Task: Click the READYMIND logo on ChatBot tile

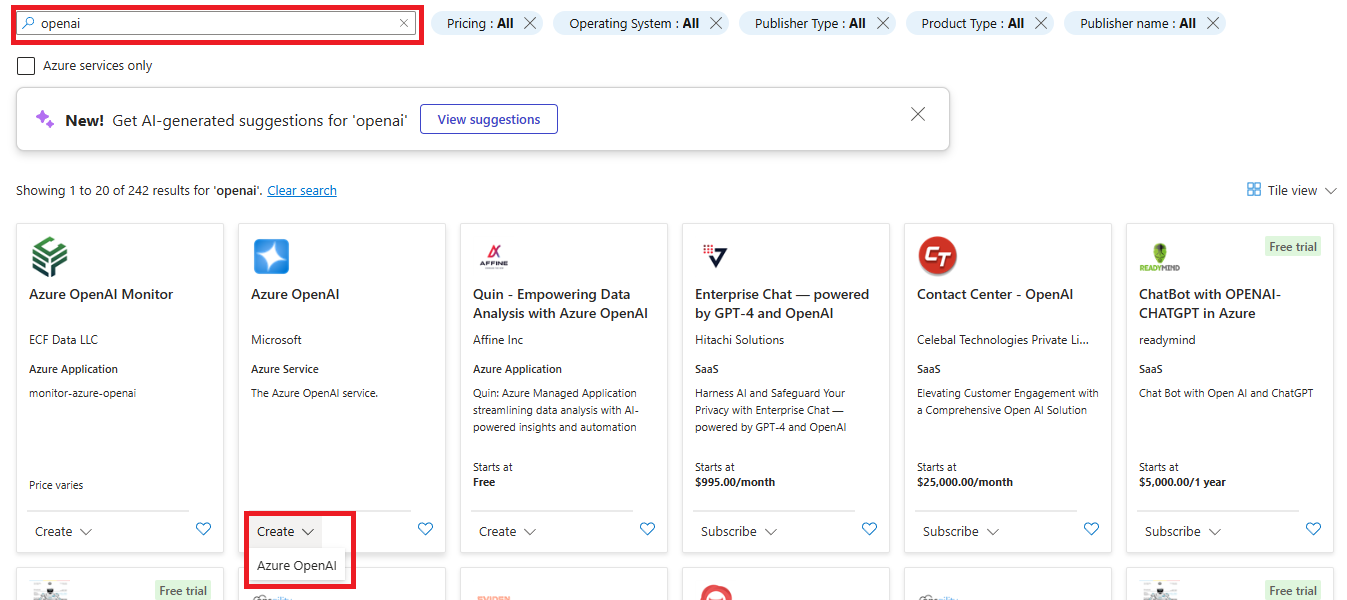Action: [x=1159, y=257]
